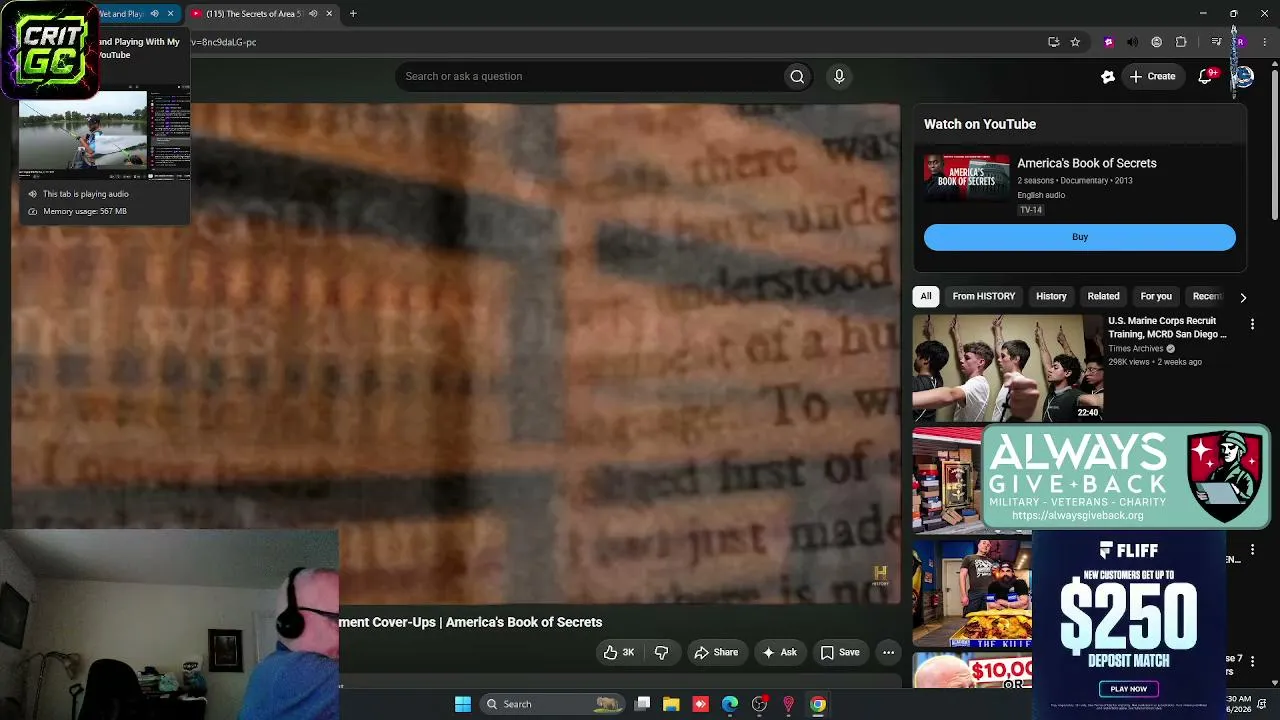This screenshot has width=1280, height=720.
Task: Open the Chrome extensions puzzle icon
Action: 1181,42
